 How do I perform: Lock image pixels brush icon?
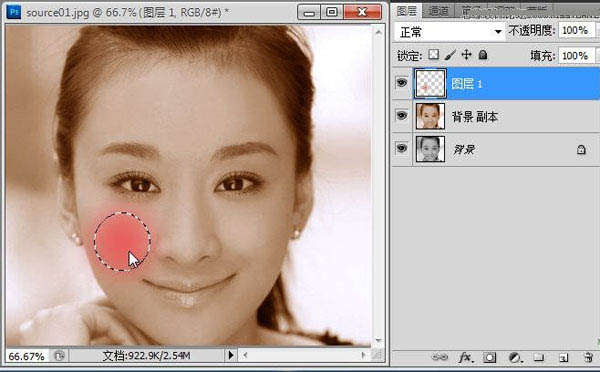pyautogui.click(x=450, y=55)
